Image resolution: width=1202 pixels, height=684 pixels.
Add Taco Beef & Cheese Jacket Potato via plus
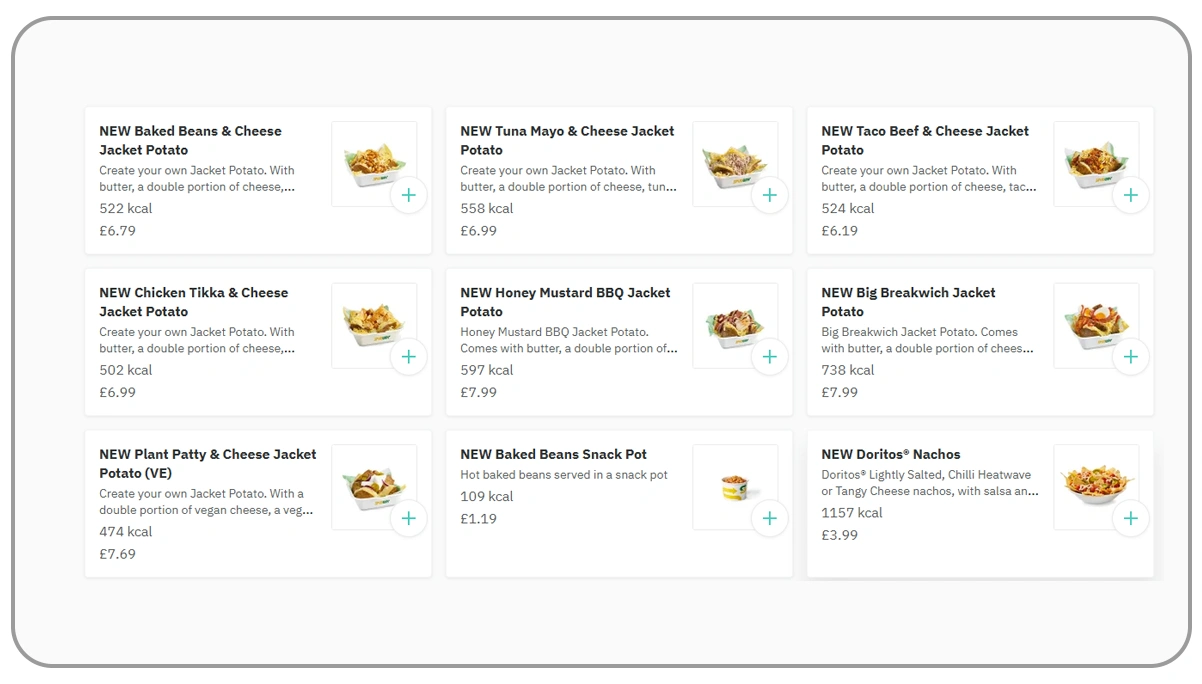(x=1130, y=195)
